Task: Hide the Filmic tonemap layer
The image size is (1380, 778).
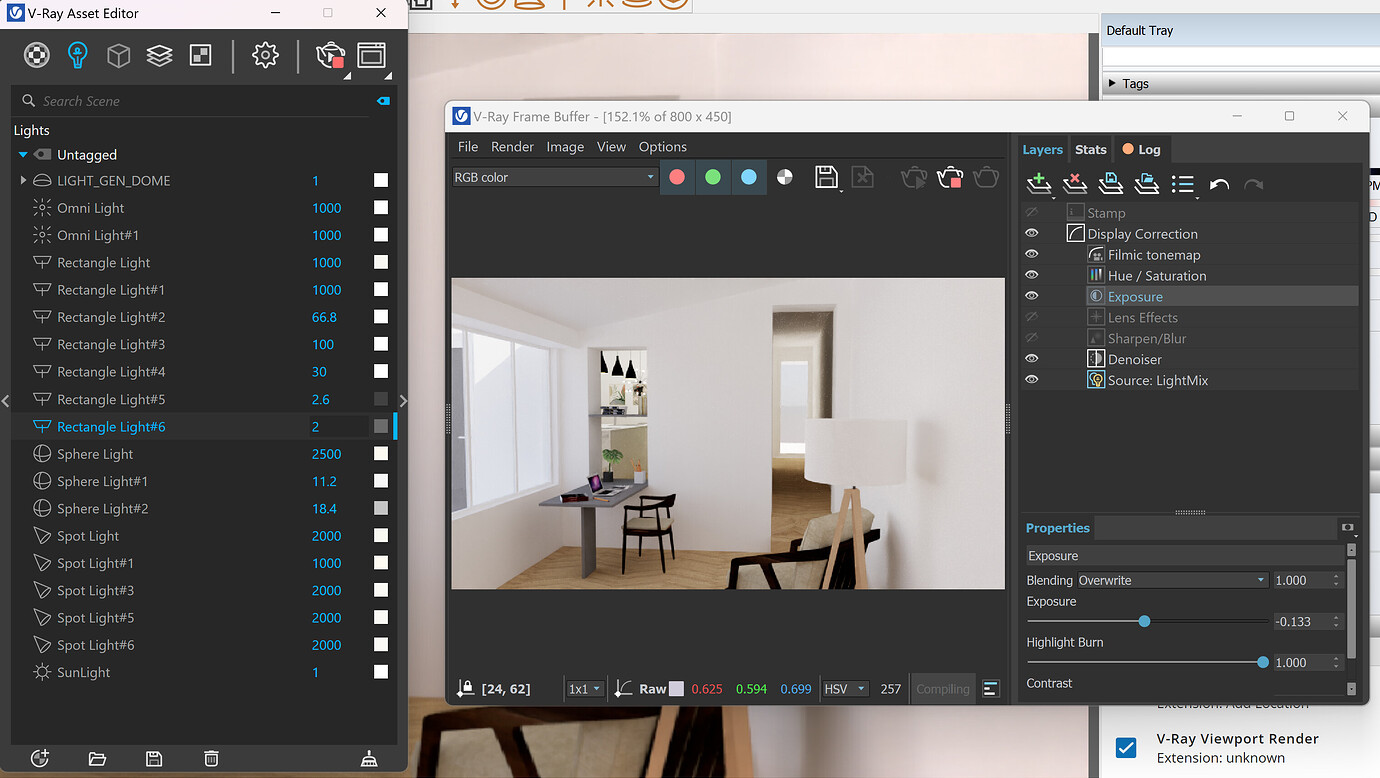Action: pos(1031,254)
